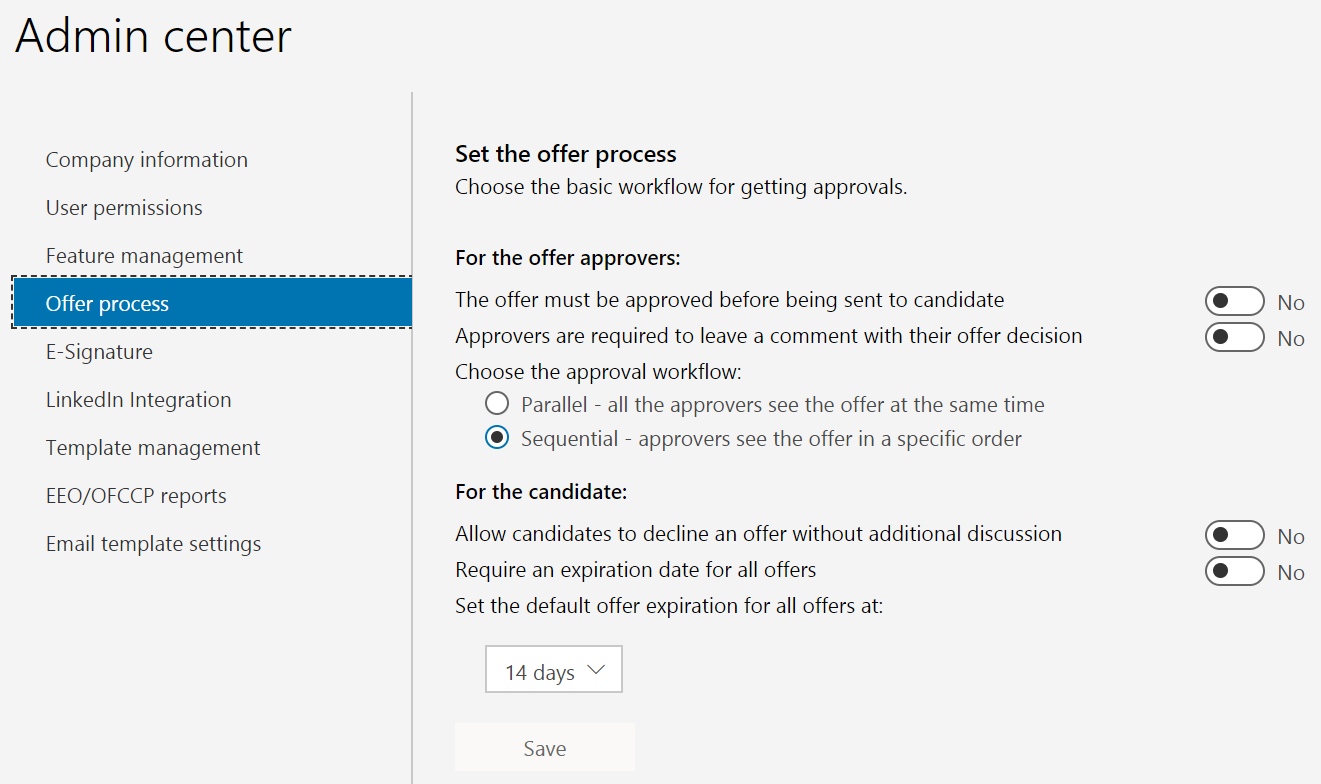Viewport: 1321px width, 784px height.
Task: Open Company information settings
Action: point(146,159)
